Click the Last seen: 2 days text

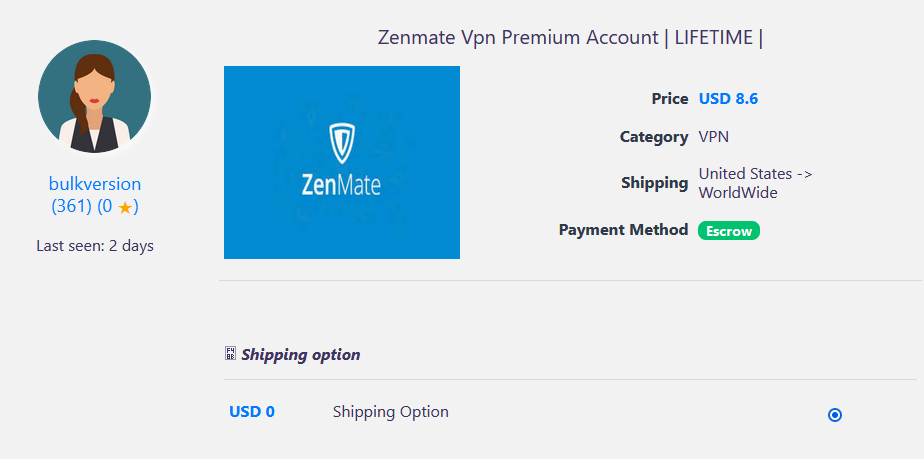[x=95, y=245]
